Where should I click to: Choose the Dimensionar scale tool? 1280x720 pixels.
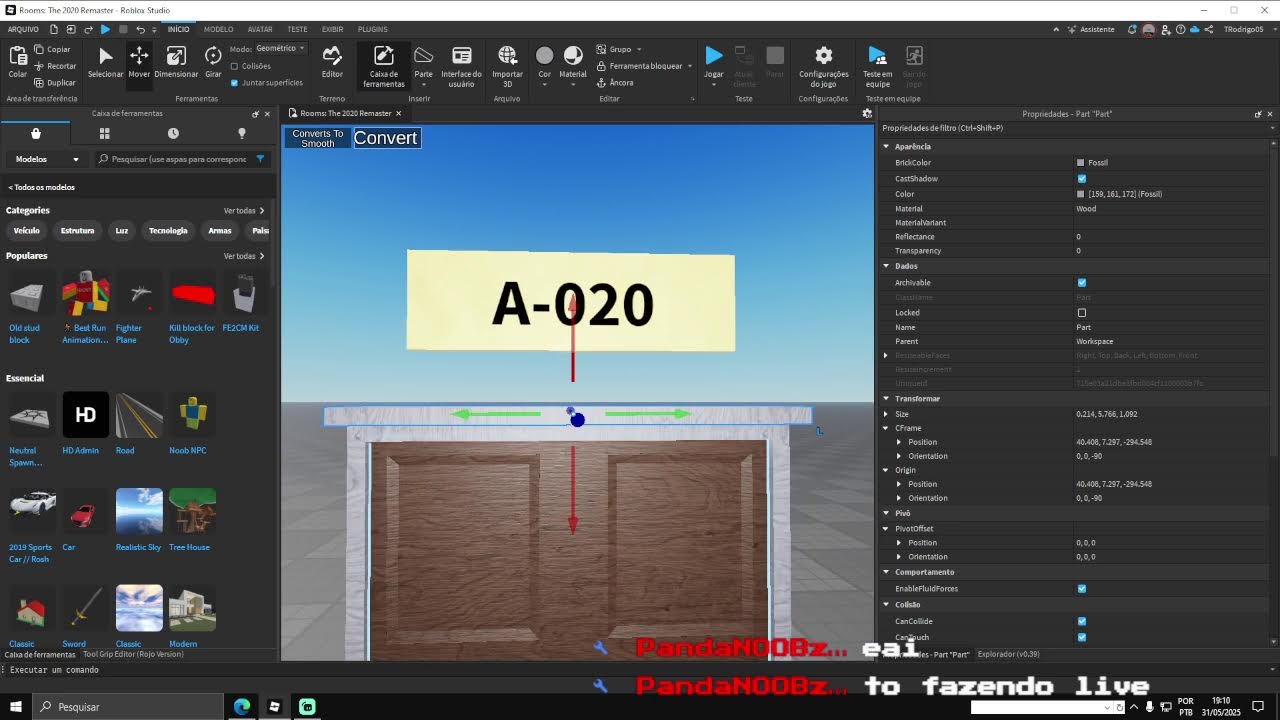pyautogui.click(x=176, y=62)
